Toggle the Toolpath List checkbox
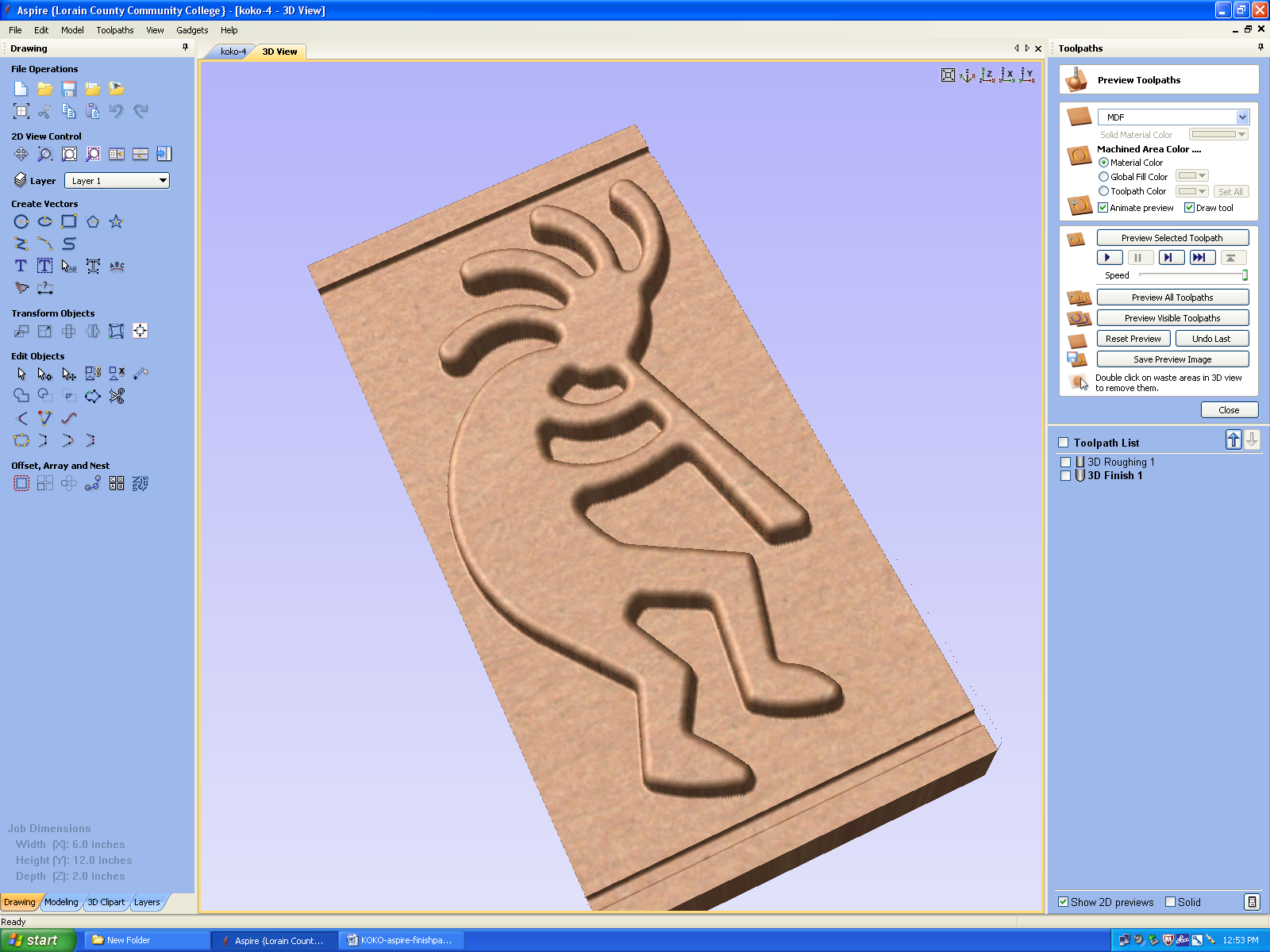Viewport: 1270px width, 952px height. pos(1064,443)
